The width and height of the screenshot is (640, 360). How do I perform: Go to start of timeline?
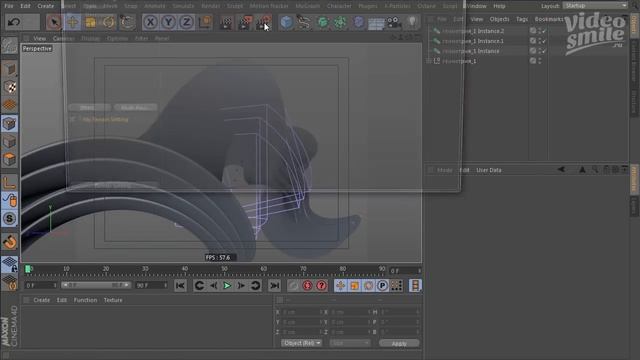[x=180, y=286]
